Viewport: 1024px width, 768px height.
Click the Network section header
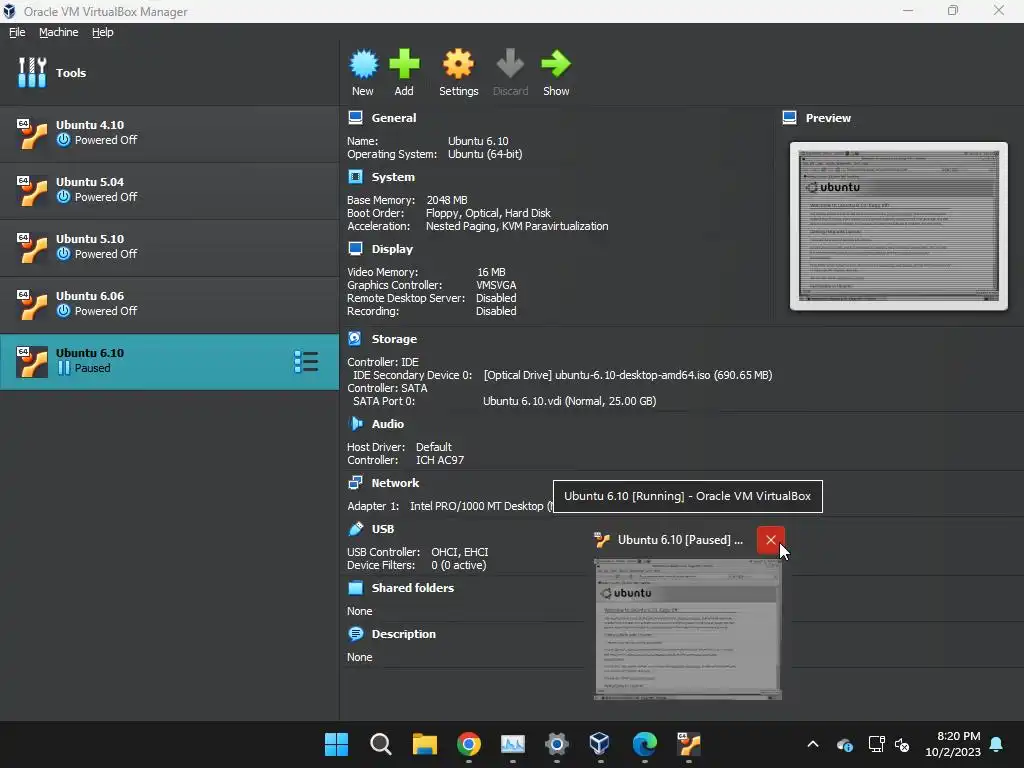[x=395, y=483]
